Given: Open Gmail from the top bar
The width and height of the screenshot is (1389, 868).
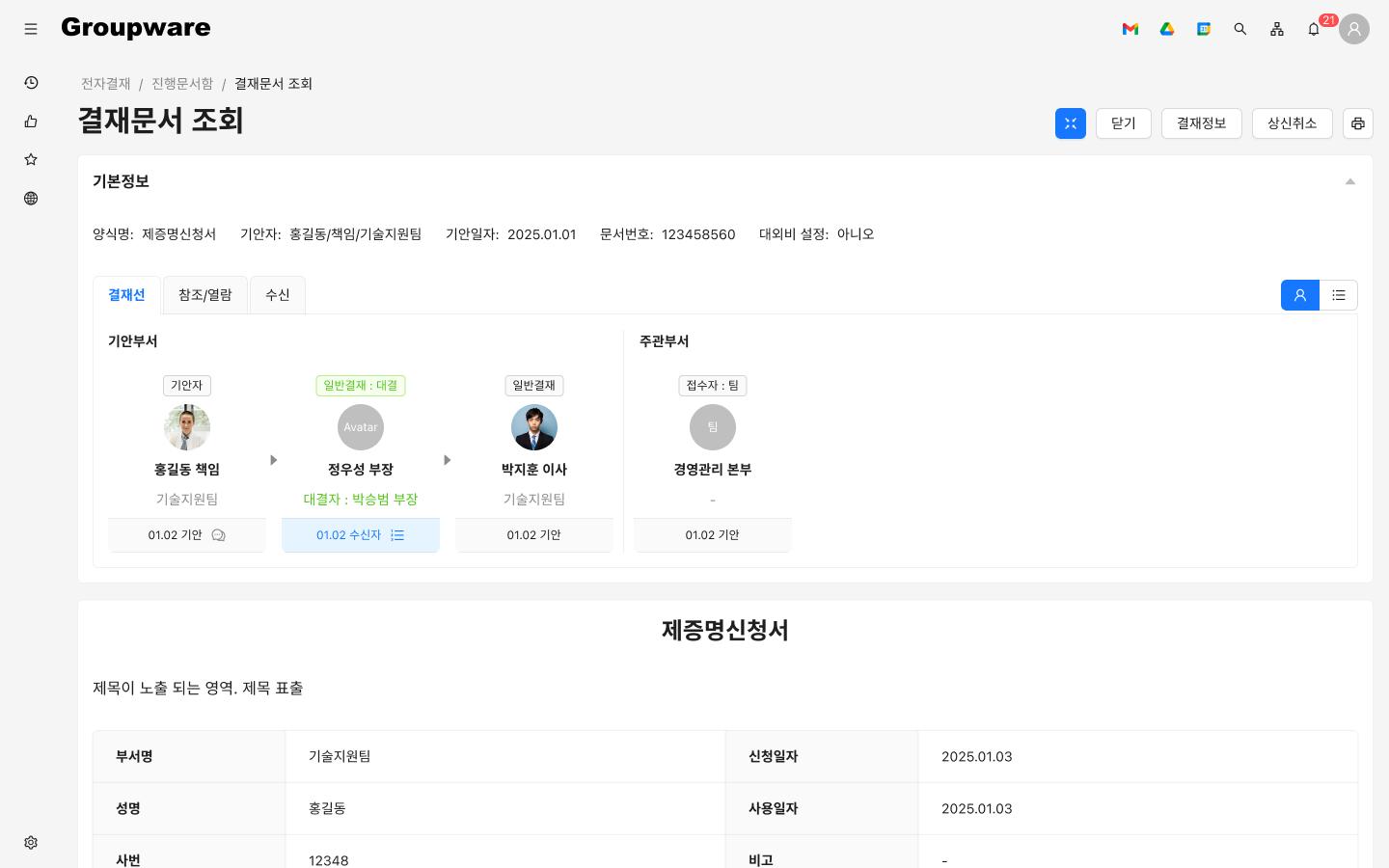Looking at the screenshot, I should click(1130, 29).
